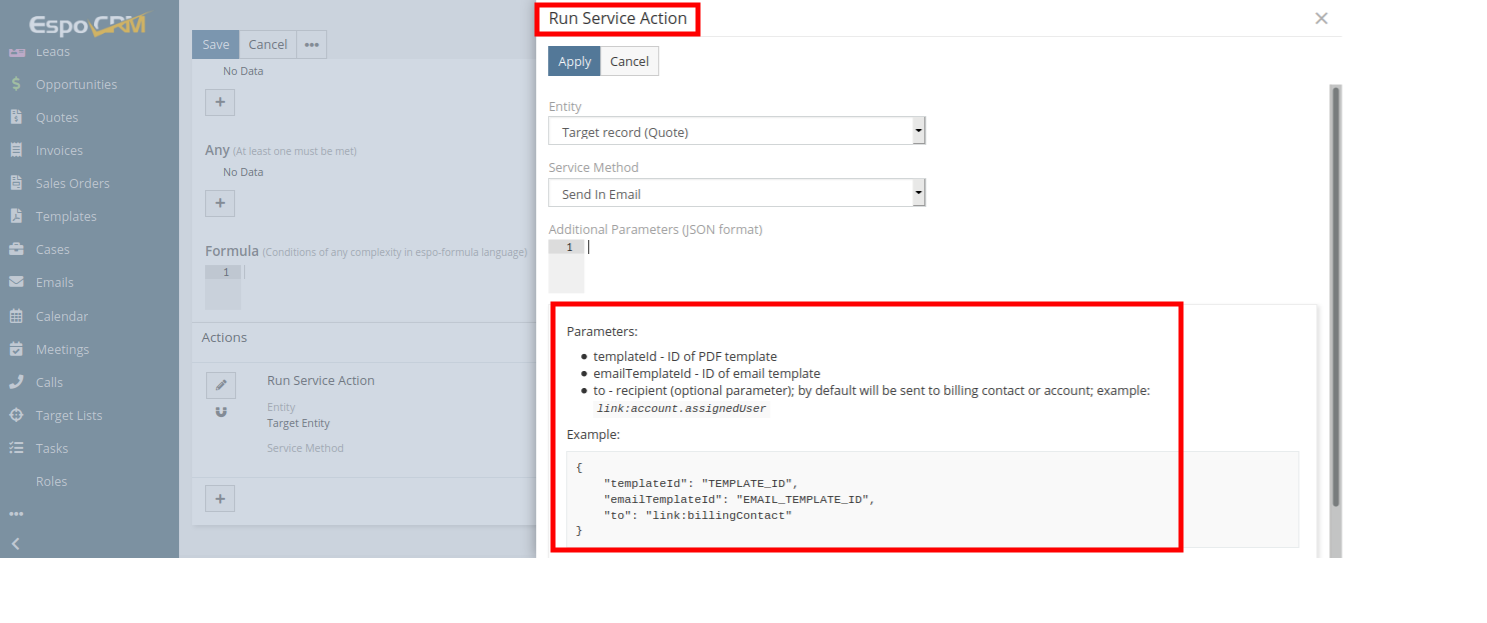
Task: Click the Emails envelope icon
Action: pos(16,283)
